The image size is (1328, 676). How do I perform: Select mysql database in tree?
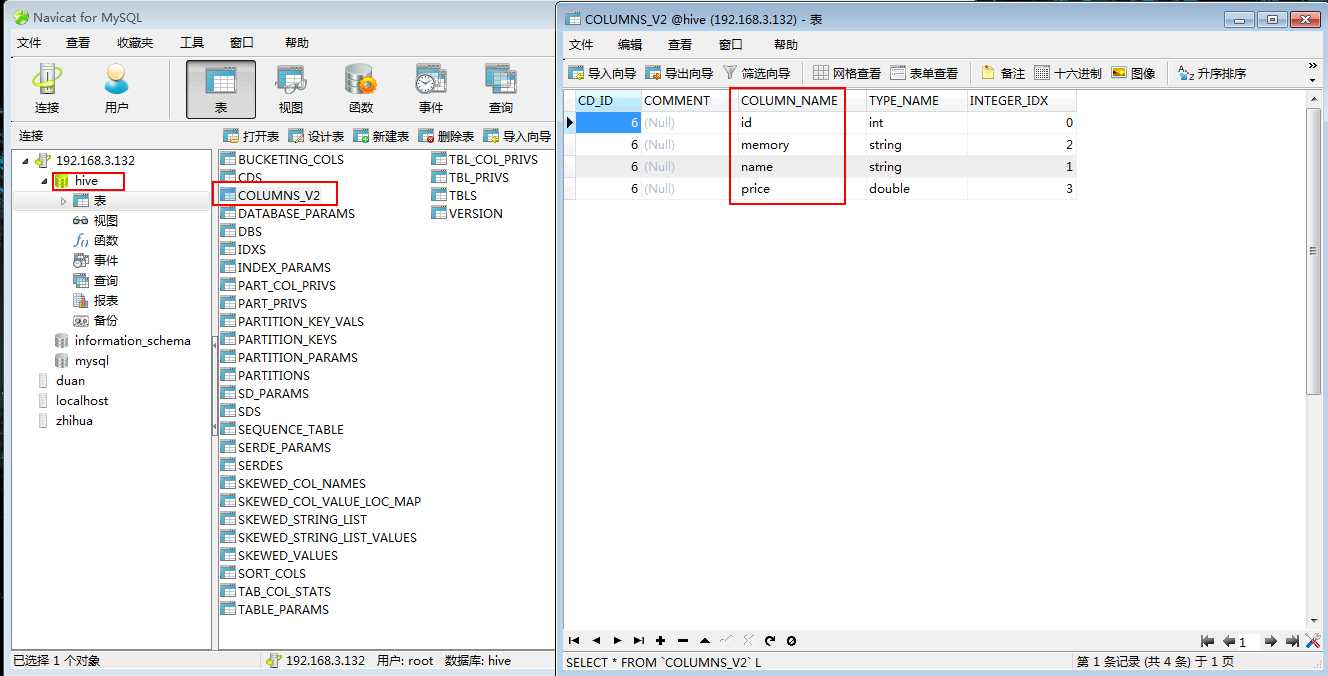(91, 361)
